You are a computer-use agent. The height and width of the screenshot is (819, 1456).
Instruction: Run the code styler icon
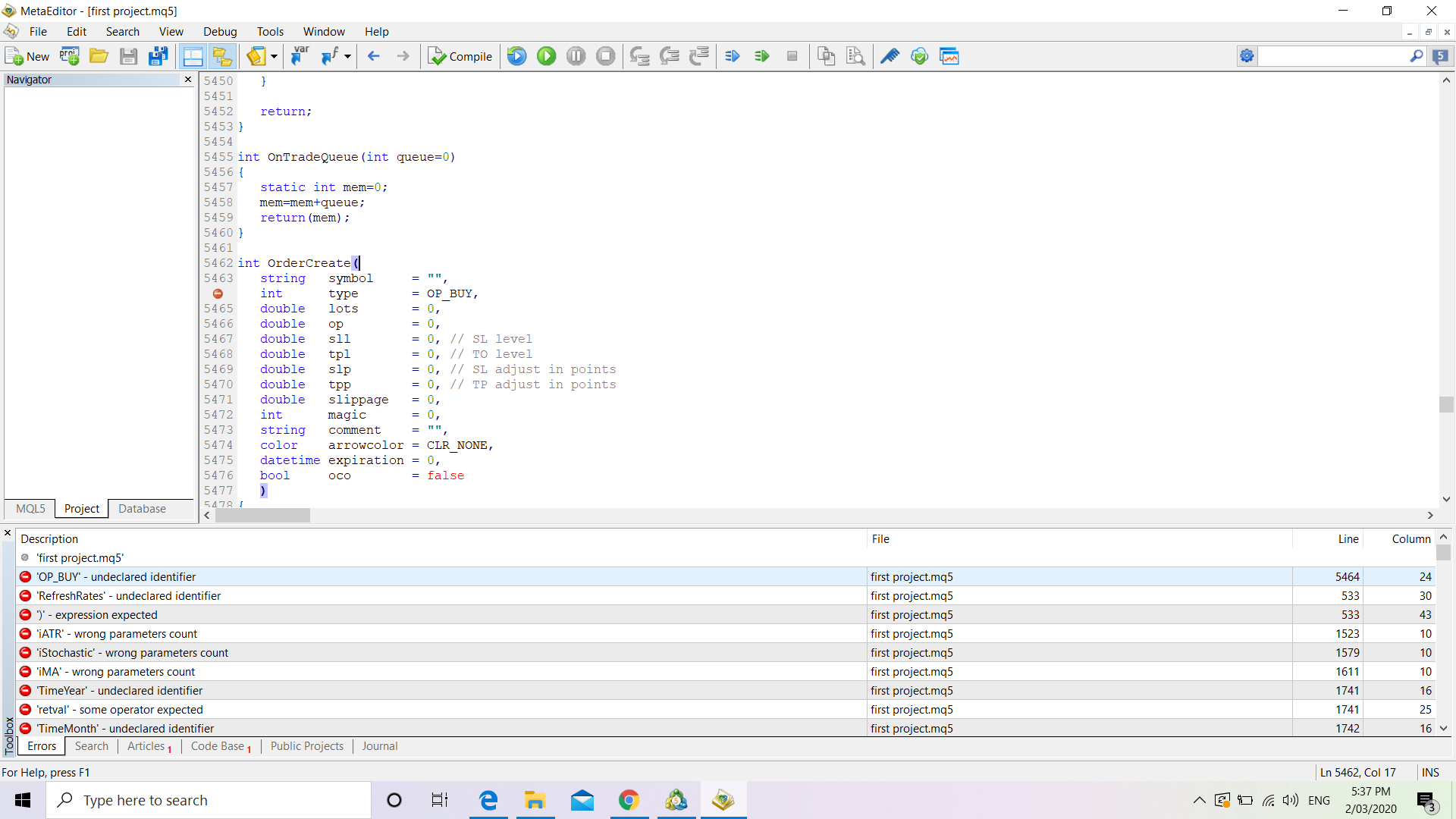890,56
